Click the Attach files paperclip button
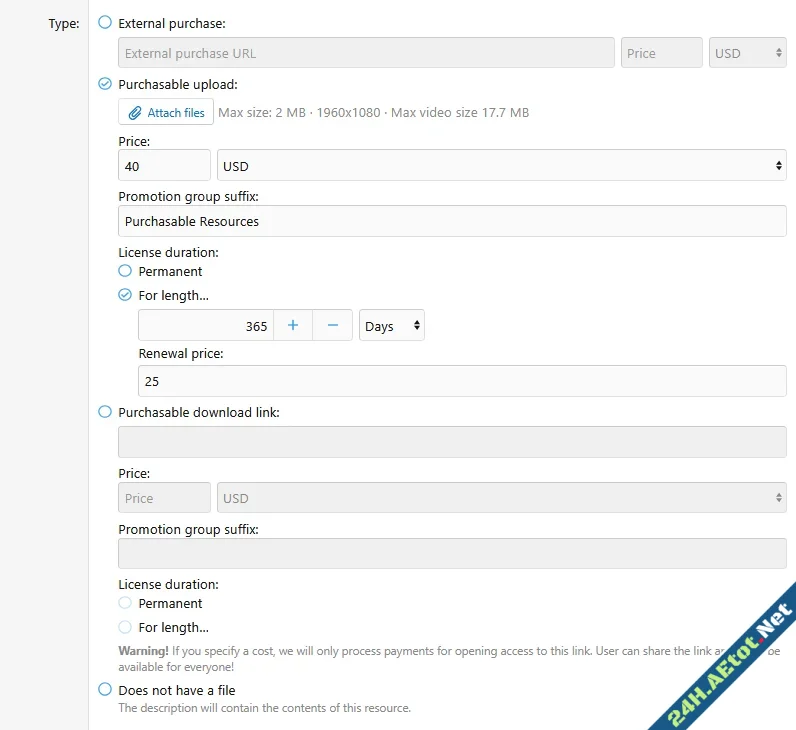796x730 pixels. pyautogui.click(x=166, y=113)
